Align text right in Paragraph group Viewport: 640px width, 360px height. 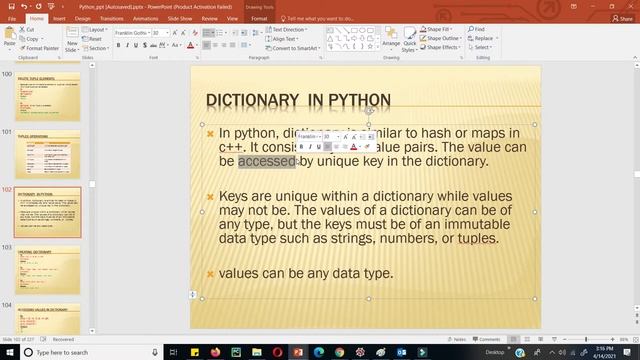pyautogui.click(x=224, y=45)
